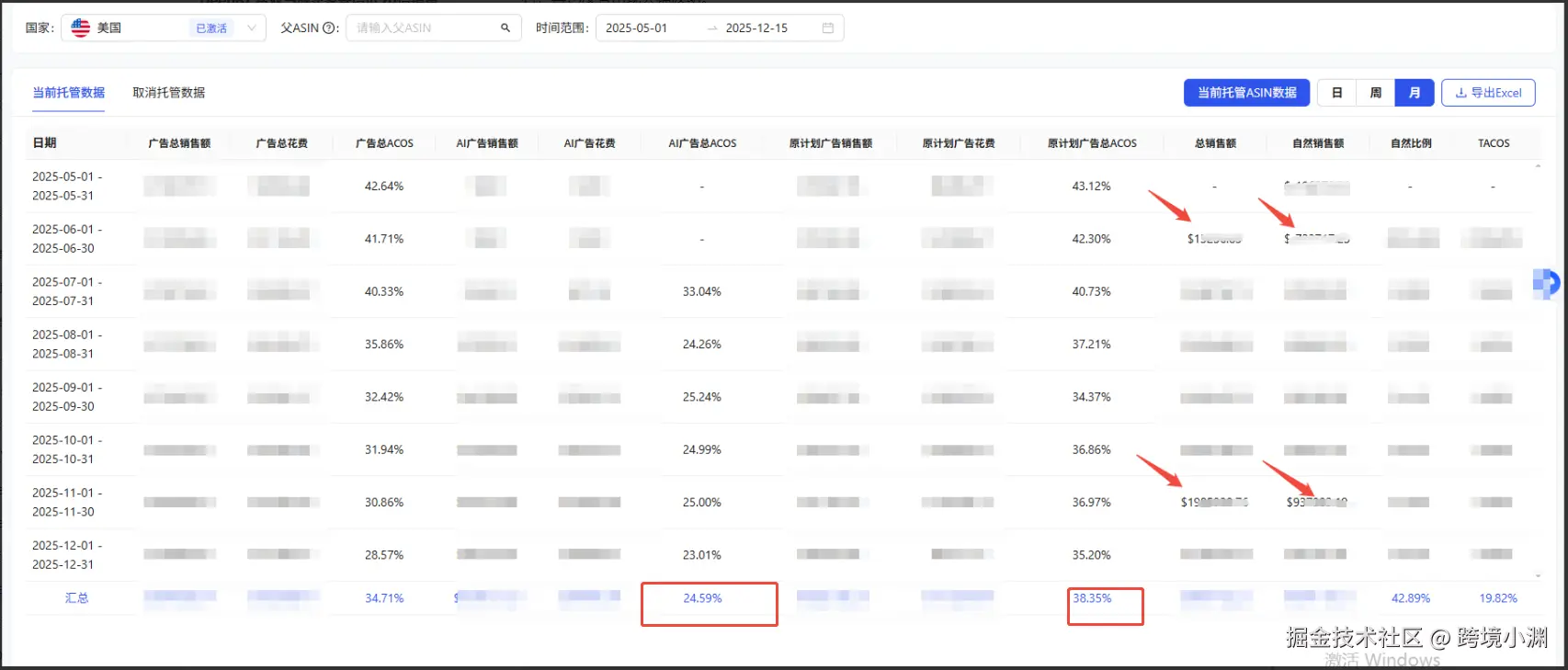Switch to 取消托管数据 tab
The image size is (1568, 670).
168,92
